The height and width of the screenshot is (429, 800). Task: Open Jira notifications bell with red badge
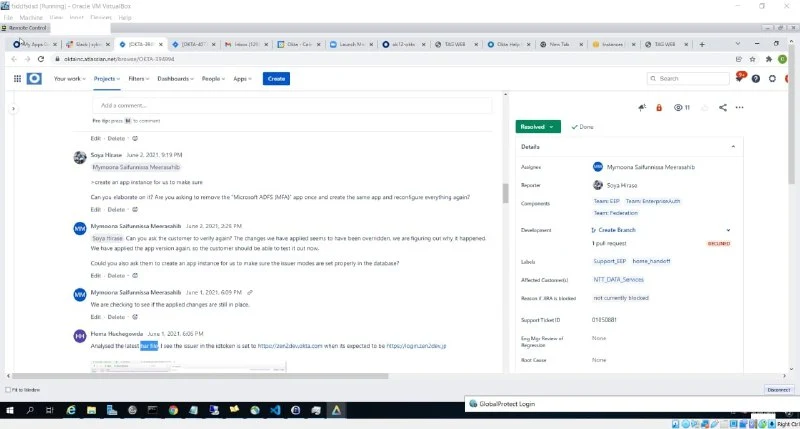click(739, 78)
